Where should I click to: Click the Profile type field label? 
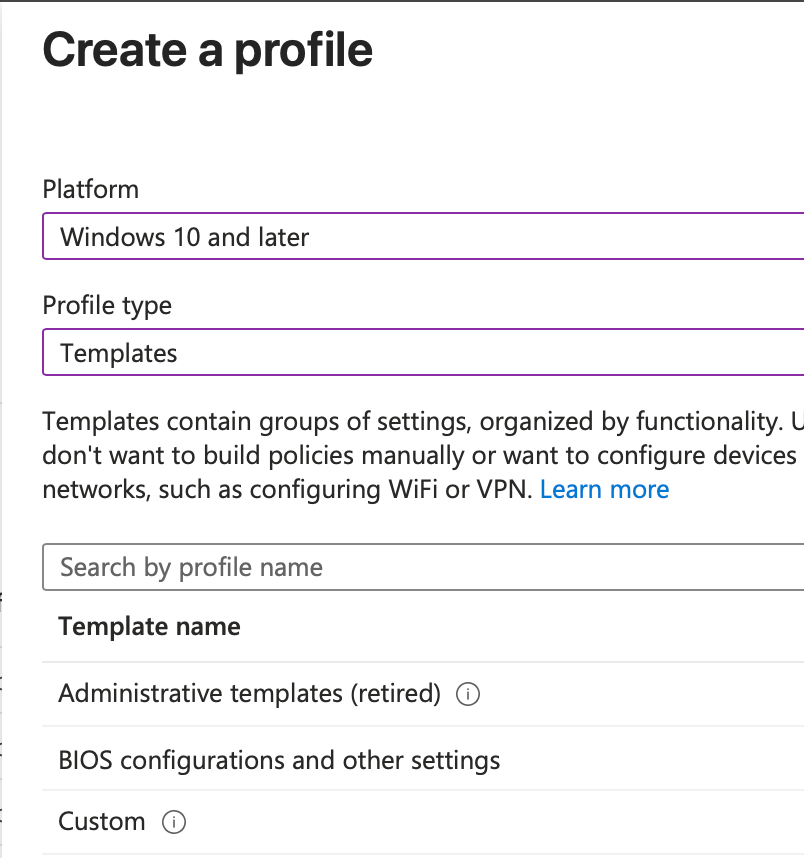107,305
